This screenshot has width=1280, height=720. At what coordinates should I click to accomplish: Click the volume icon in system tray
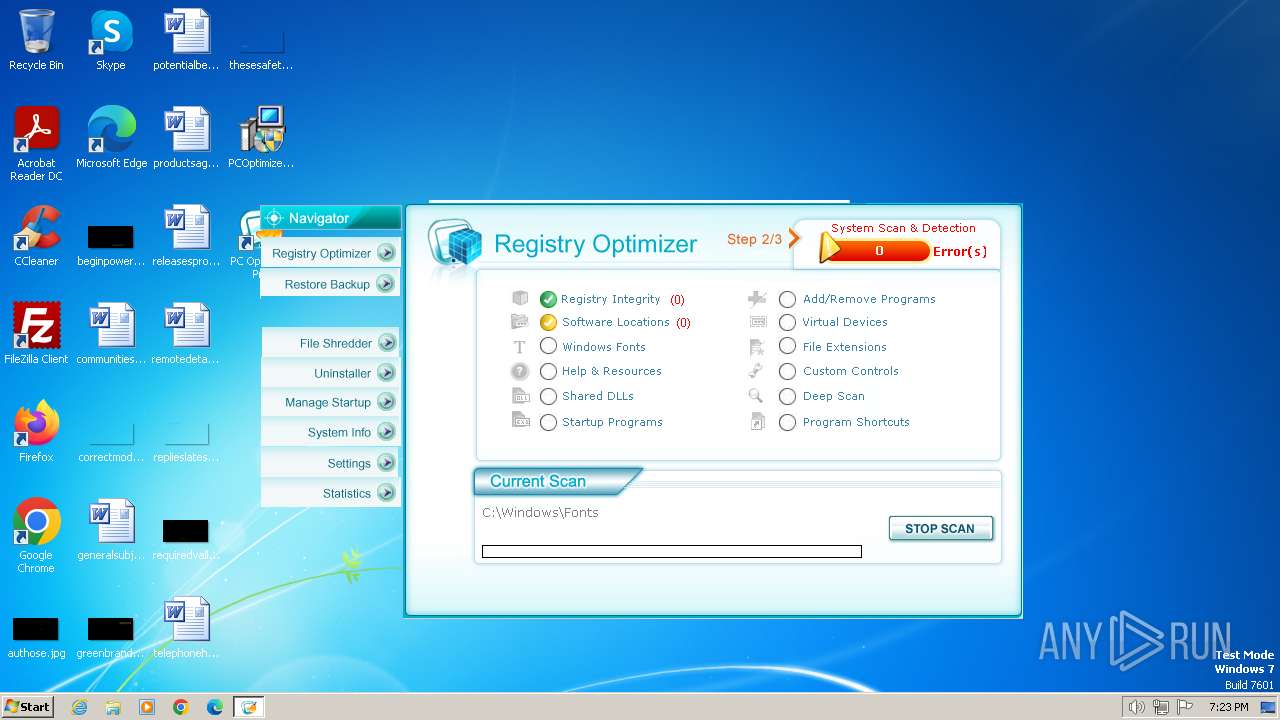tap(1136, 707)
